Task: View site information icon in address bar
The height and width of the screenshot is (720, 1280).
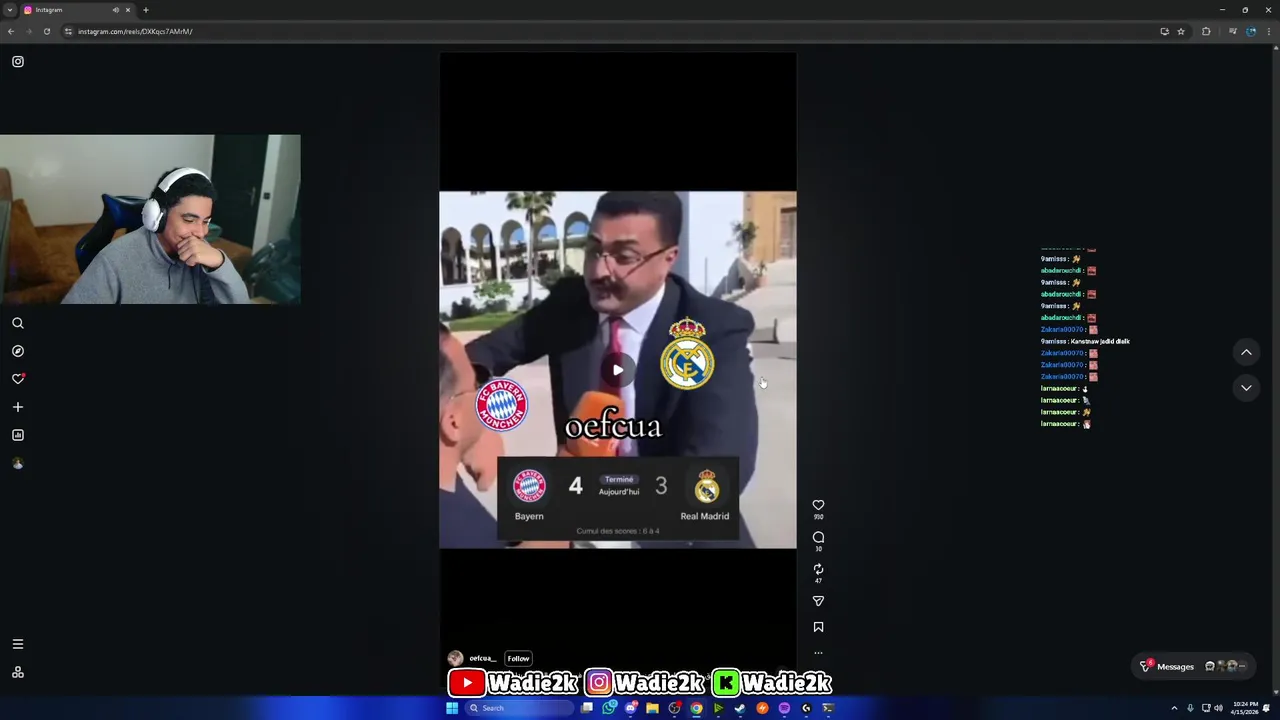Action: point(68,31)
